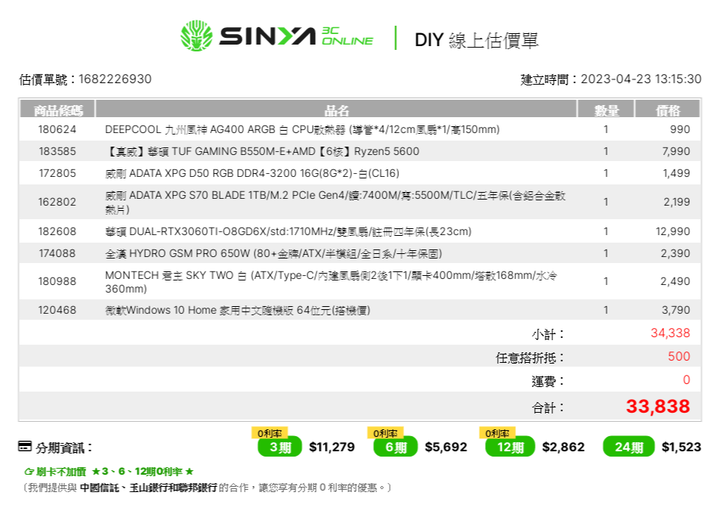
Task: Click the price 2,390
Action: (x=675, y=253)
